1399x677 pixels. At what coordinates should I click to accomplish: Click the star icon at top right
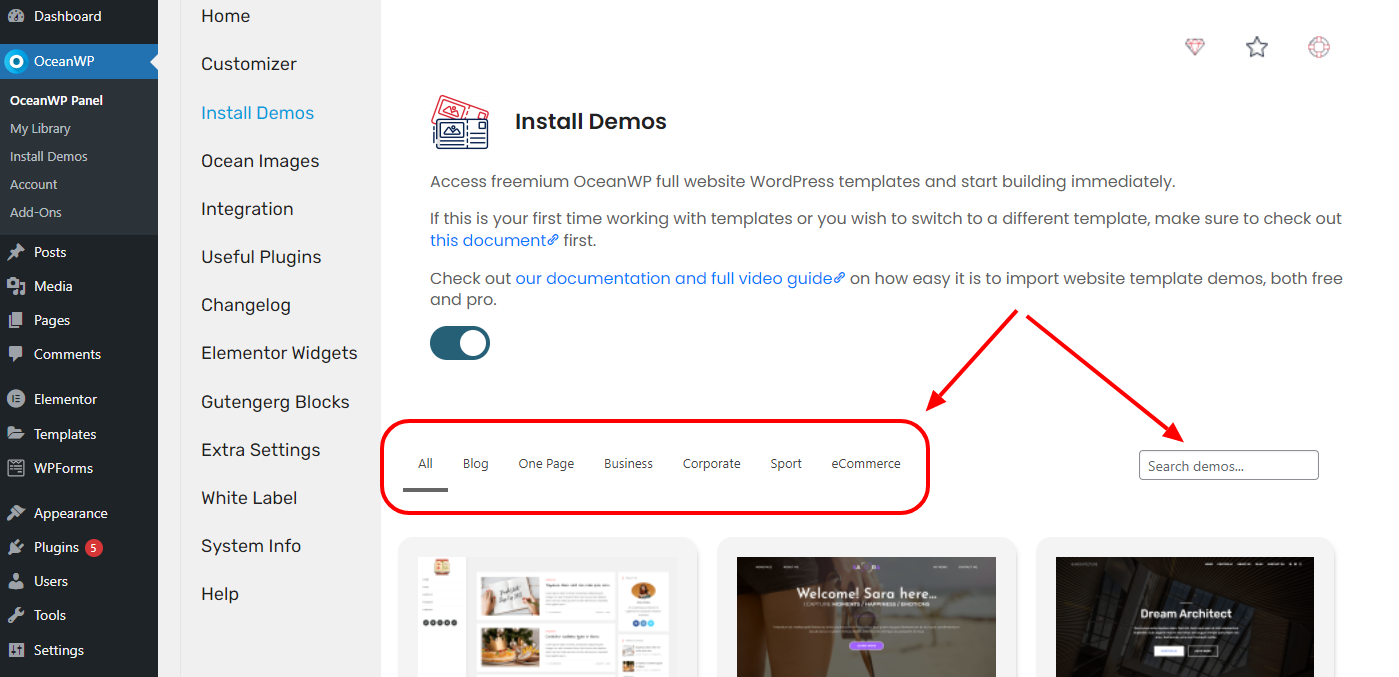1257,47
